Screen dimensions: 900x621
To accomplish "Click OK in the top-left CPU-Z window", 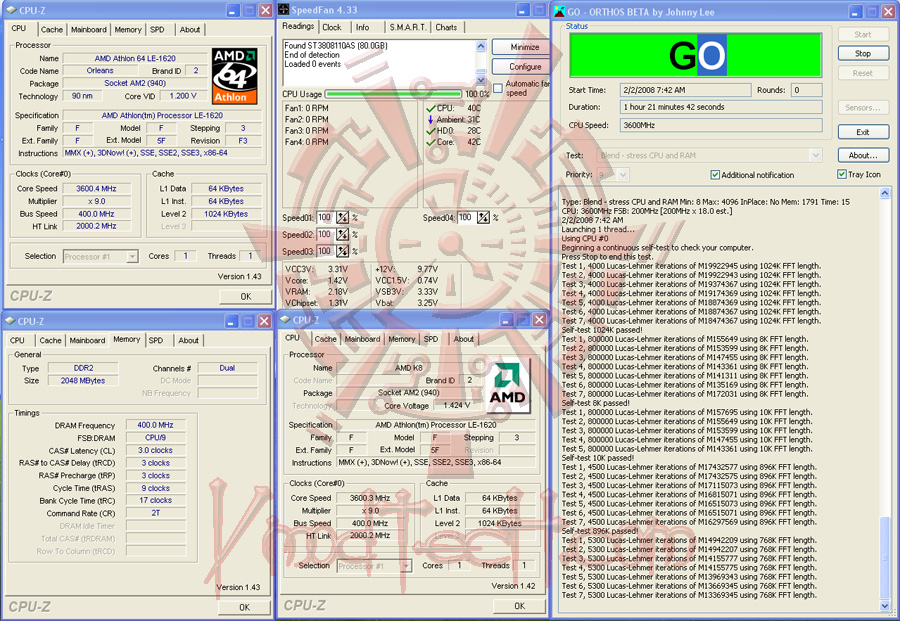I will click(246, 297).
